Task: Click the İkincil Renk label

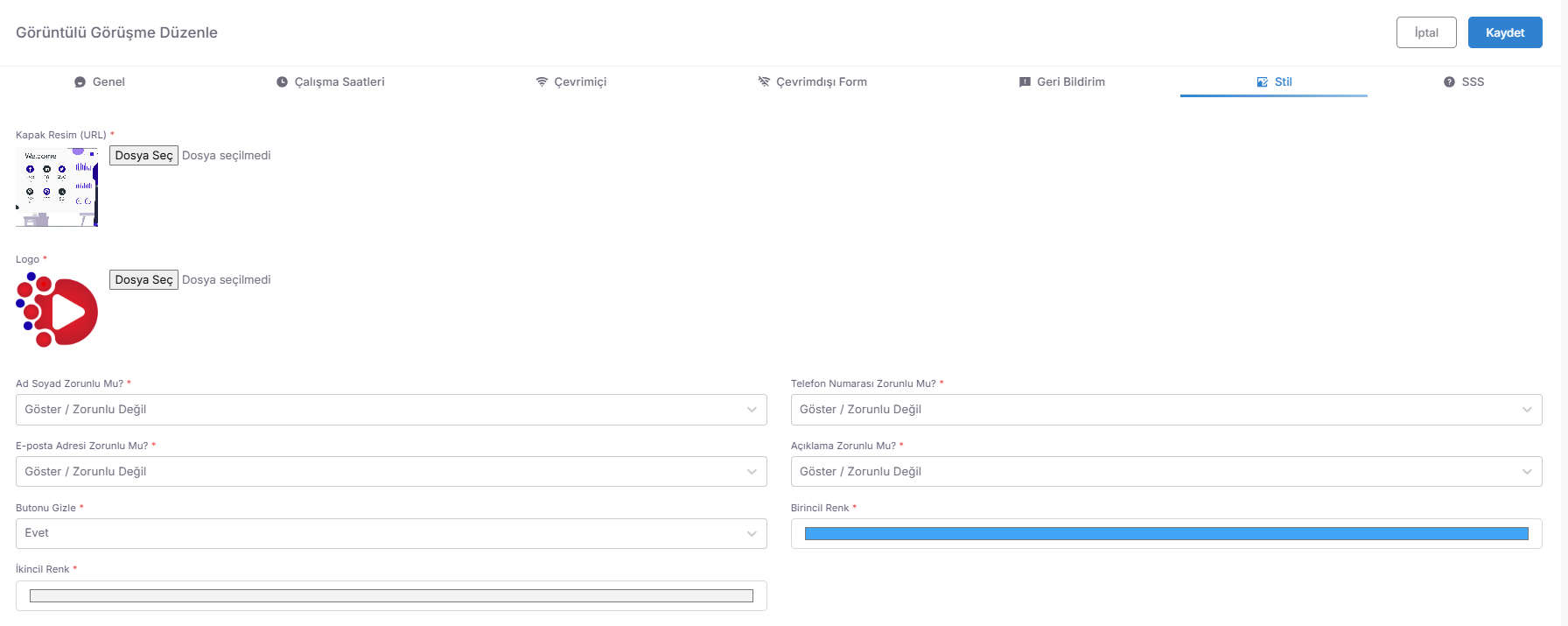Action: 43,569
